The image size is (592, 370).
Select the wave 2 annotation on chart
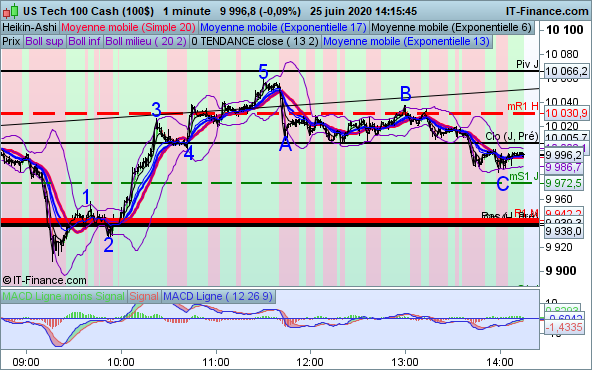click(x=108, y=245)
